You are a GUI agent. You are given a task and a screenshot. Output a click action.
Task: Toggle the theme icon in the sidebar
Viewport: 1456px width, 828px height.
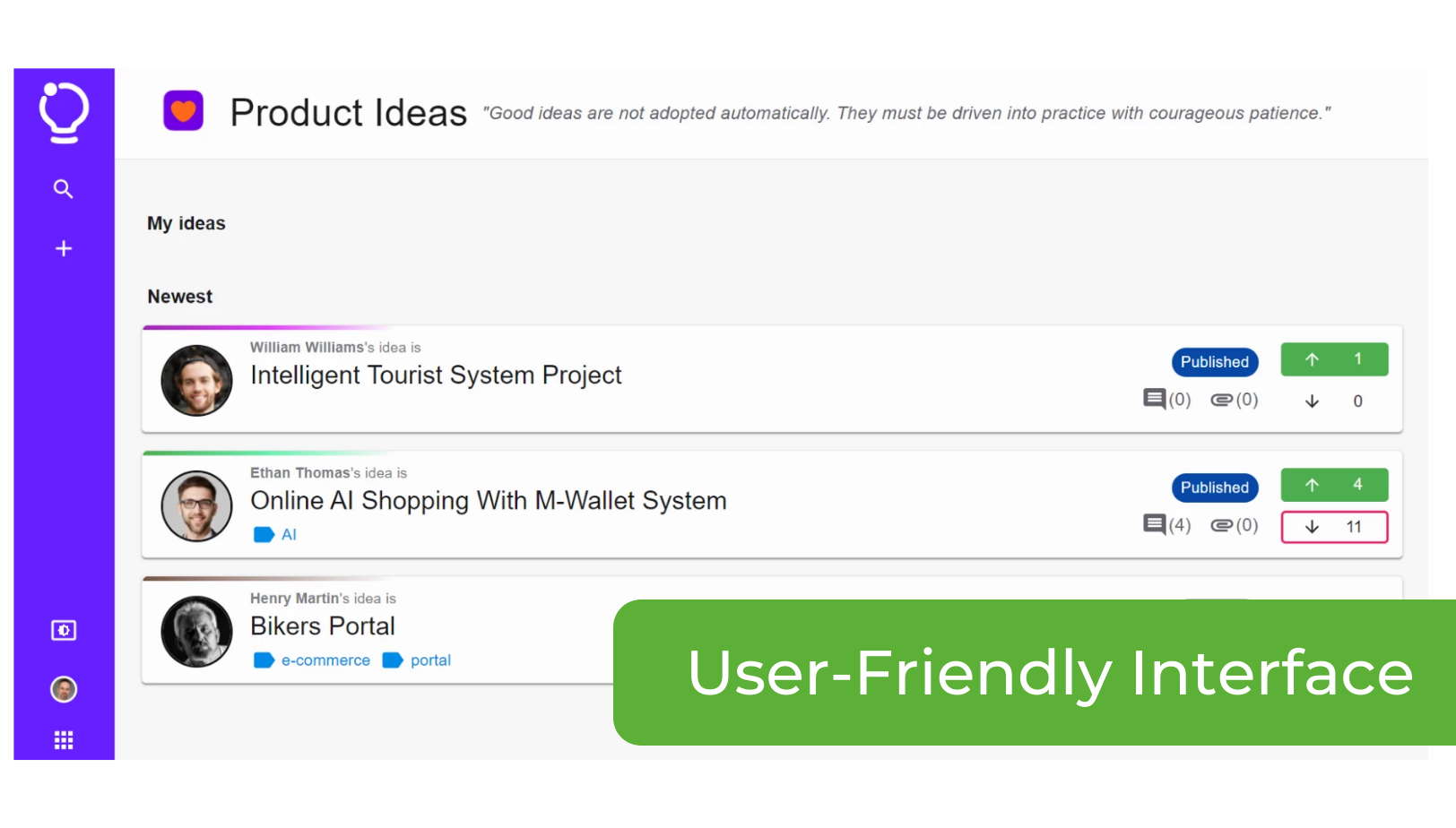pyautogui.click(x=64, y=631)
